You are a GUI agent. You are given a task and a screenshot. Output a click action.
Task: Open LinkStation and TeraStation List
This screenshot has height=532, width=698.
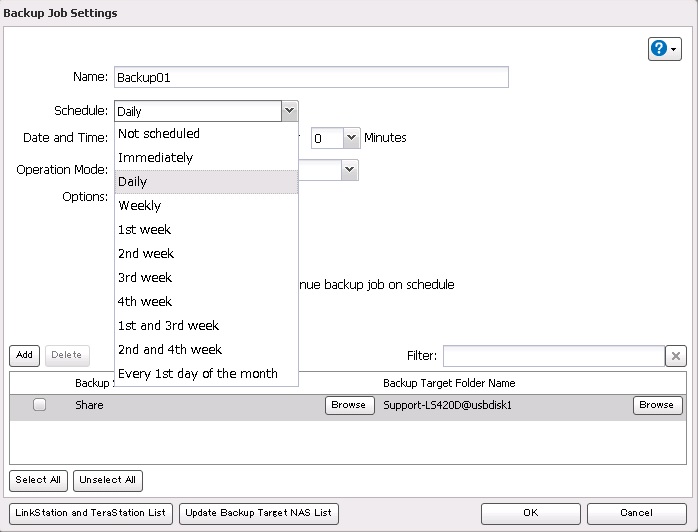[91, 513]
